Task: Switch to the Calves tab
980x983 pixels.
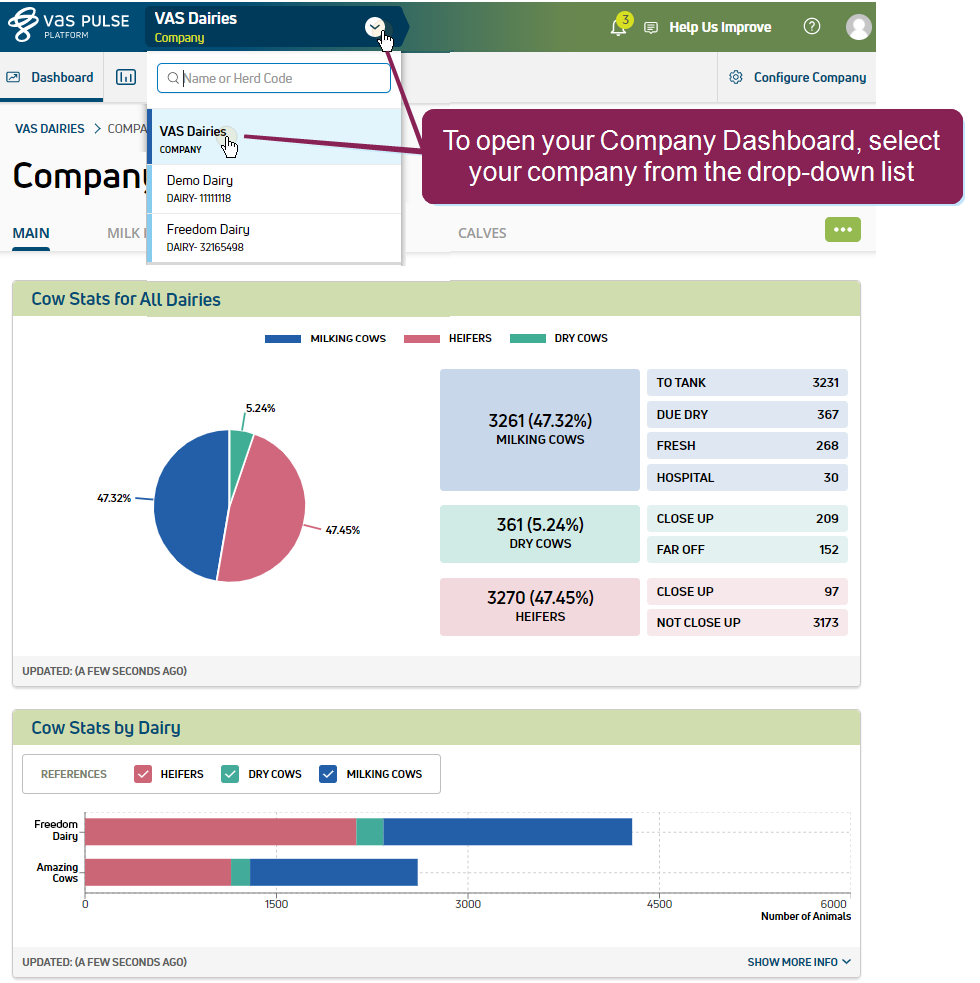Action: click(482, 233)
